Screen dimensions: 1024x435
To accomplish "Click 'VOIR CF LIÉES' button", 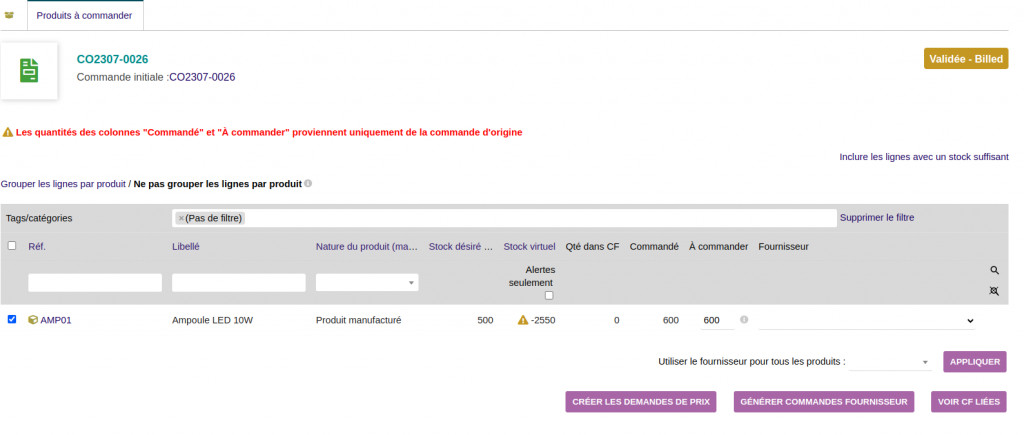I will tap(968, 402).
